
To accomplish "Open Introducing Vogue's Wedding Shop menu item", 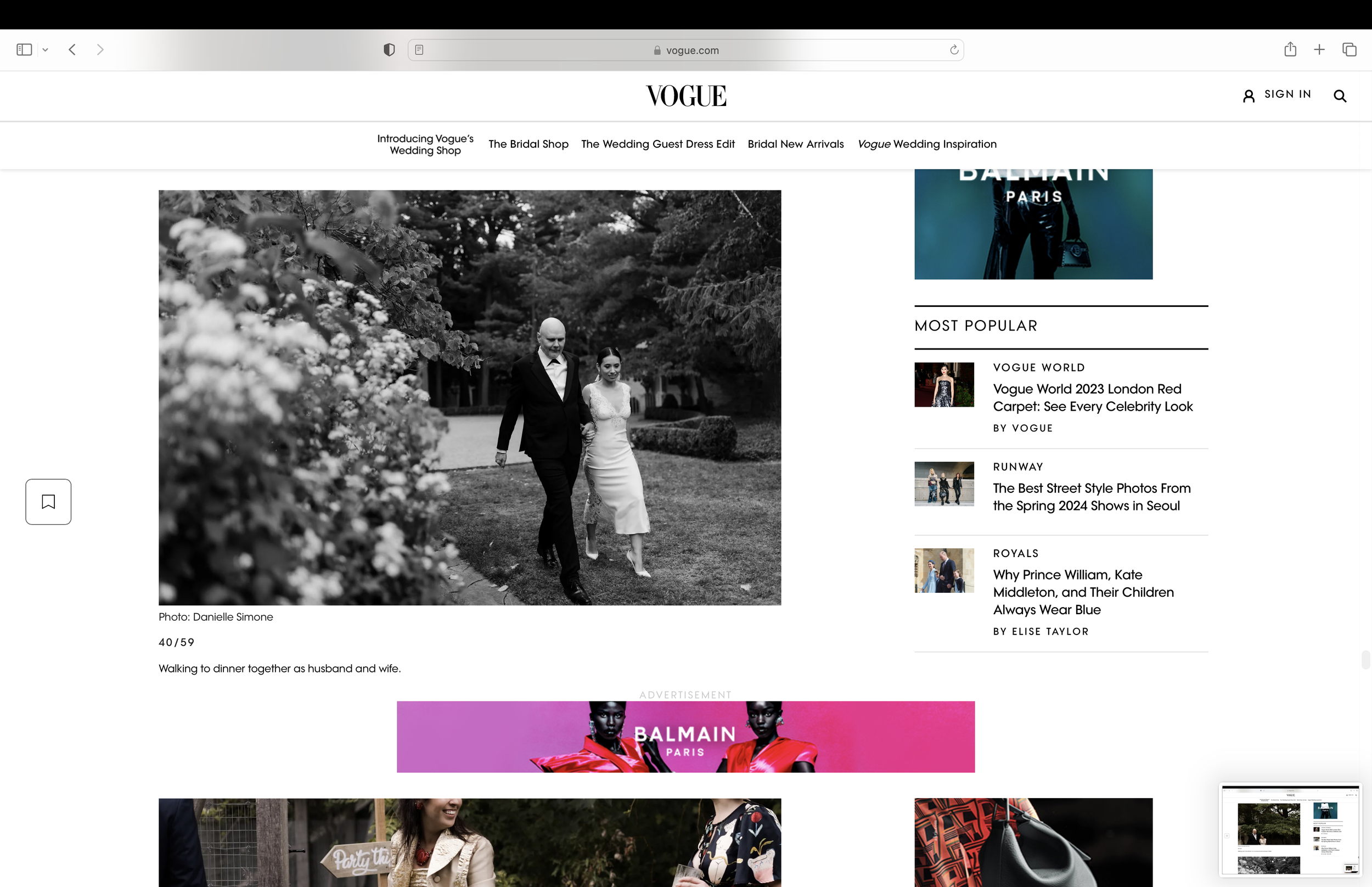I will click(x=425, y=144).
